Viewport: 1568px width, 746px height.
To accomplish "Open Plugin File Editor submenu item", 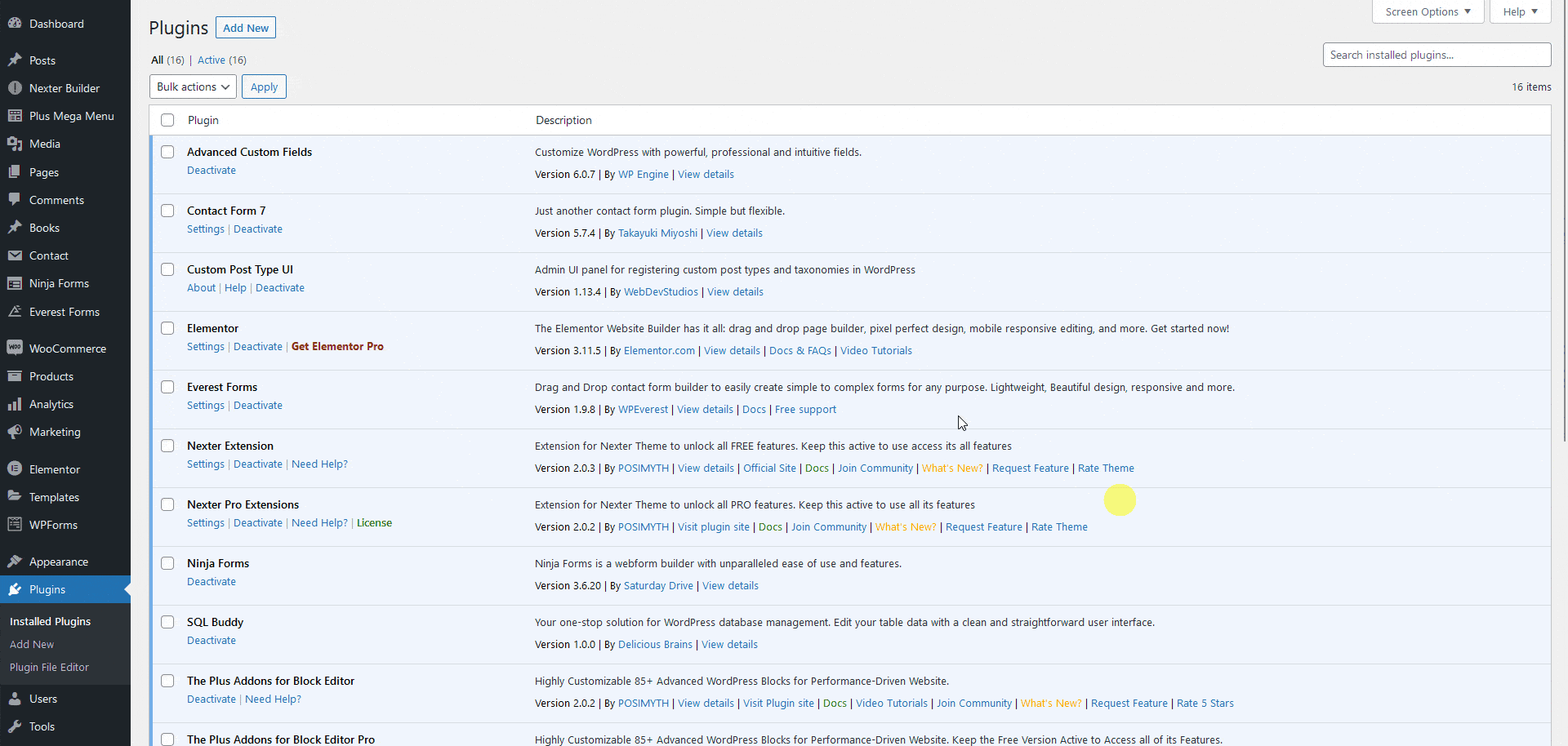I will [49, 667].
